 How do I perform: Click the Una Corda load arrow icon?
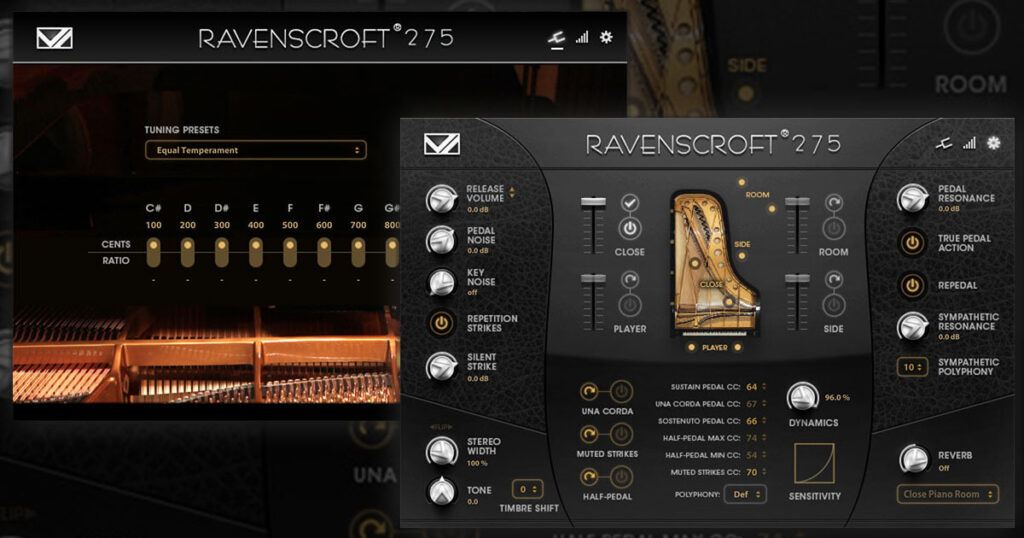(x=589, y=392)
